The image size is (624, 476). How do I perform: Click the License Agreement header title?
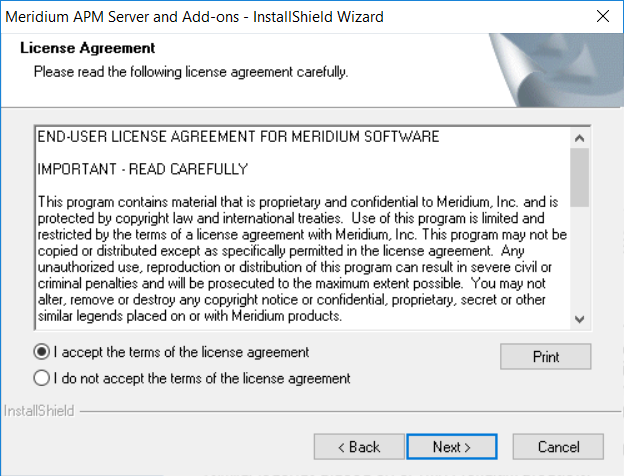pos(88,48)
